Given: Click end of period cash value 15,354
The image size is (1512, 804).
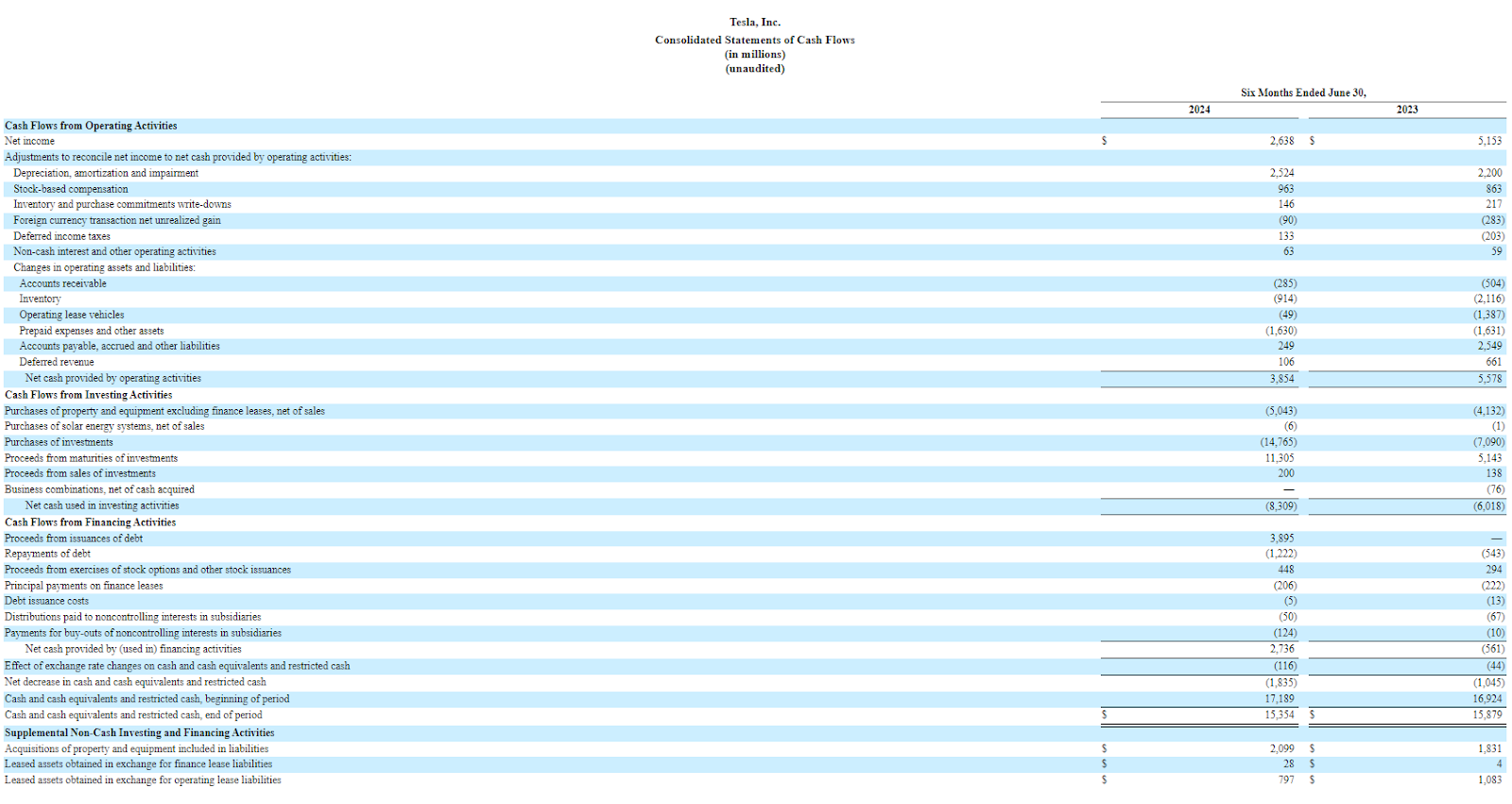Looking at the screenshot, I should pyautogui.click(x=1280, y=715).
